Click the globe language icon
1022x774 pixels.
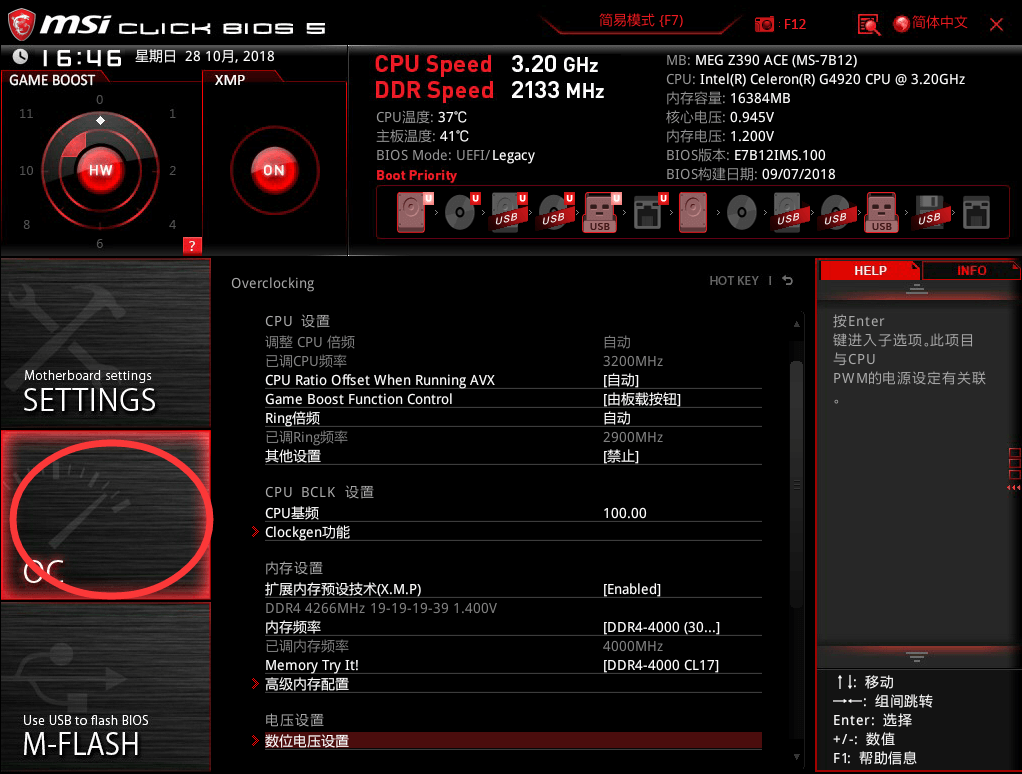coord(901,24)
